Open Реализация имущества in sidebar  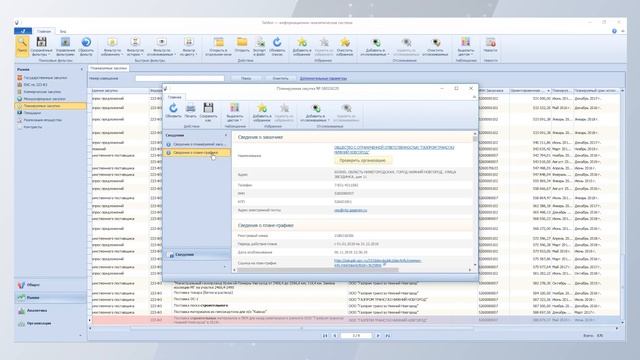(42, 120)
